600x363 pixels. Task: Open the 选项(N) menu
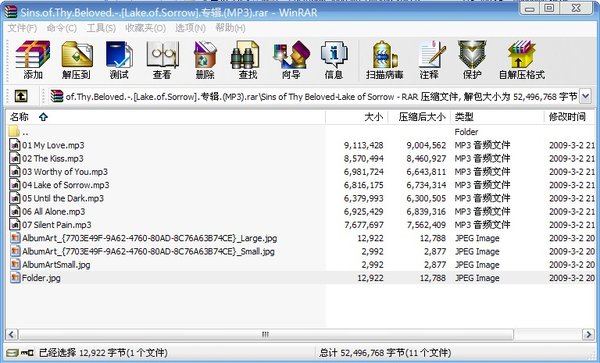pyautogui.click(x=190, y=28)
